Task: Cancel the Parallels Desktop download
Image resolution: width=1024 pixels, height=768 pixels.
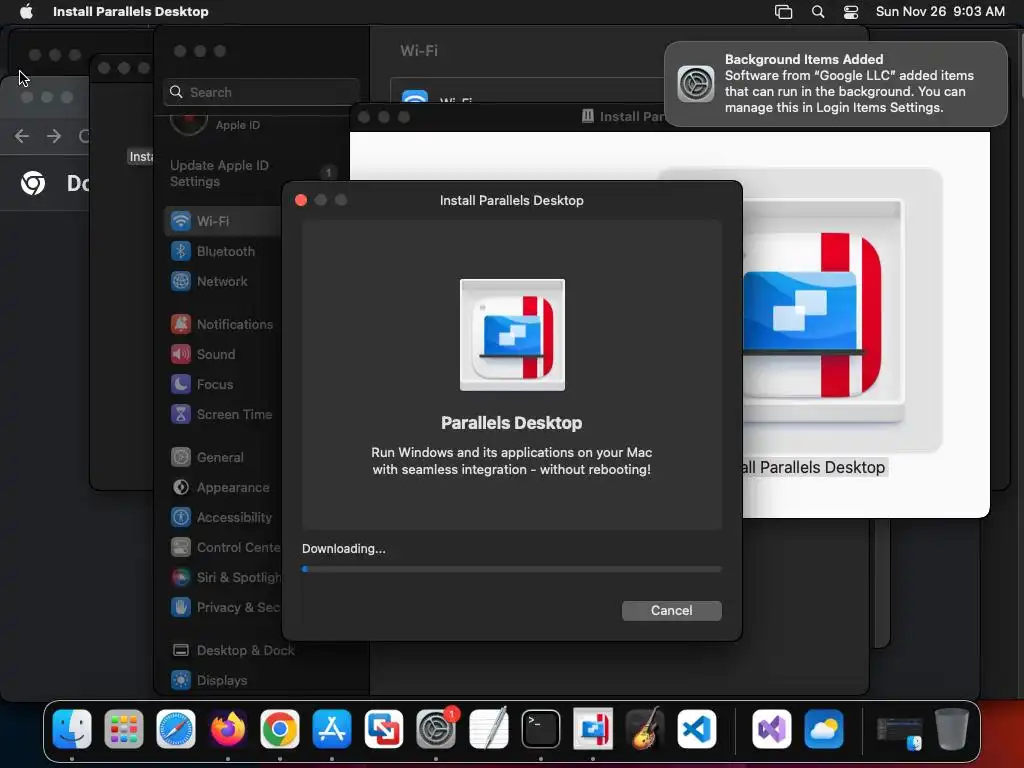Action: (x=671, y=611)
